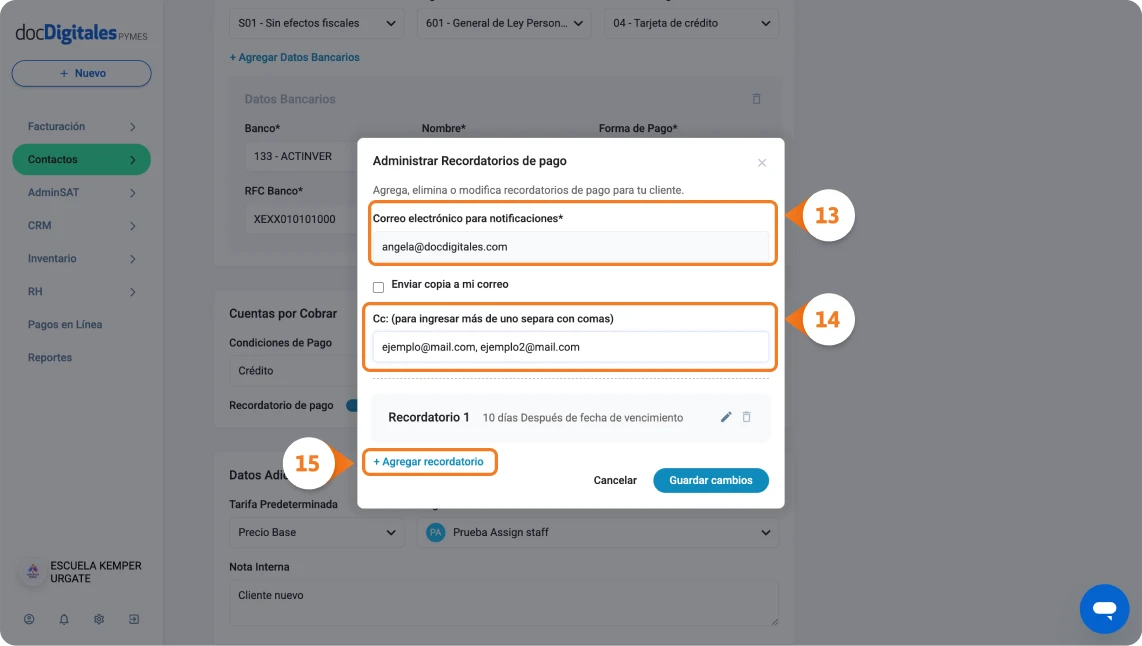This screenshot has height=646, width=1142.
Task: Click the Nuevo button in sidebar
Action: pos(82,74)
